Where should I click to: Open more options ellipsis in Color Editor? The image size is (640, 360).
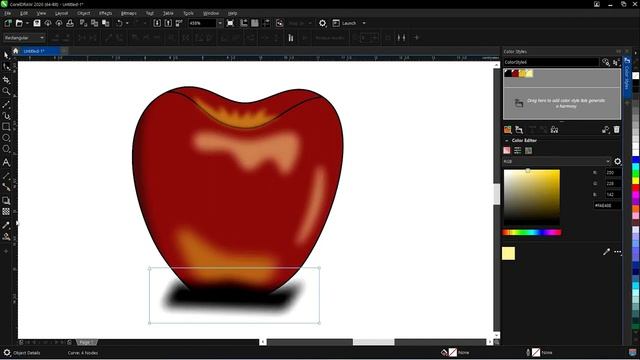tap(617, 252)
